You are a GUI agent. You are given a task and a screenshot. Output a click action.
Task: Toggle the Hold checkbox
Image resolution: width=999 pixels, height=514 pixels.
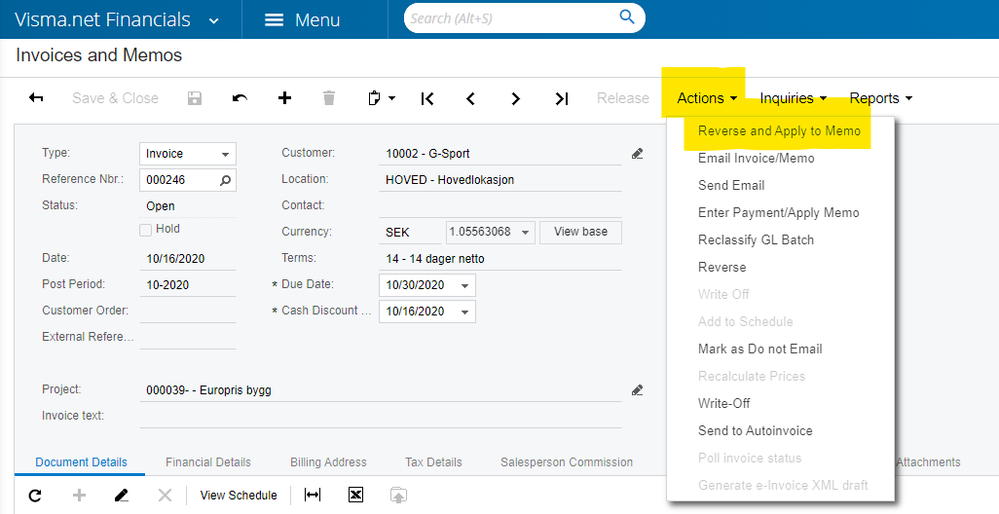pos(145,230)
